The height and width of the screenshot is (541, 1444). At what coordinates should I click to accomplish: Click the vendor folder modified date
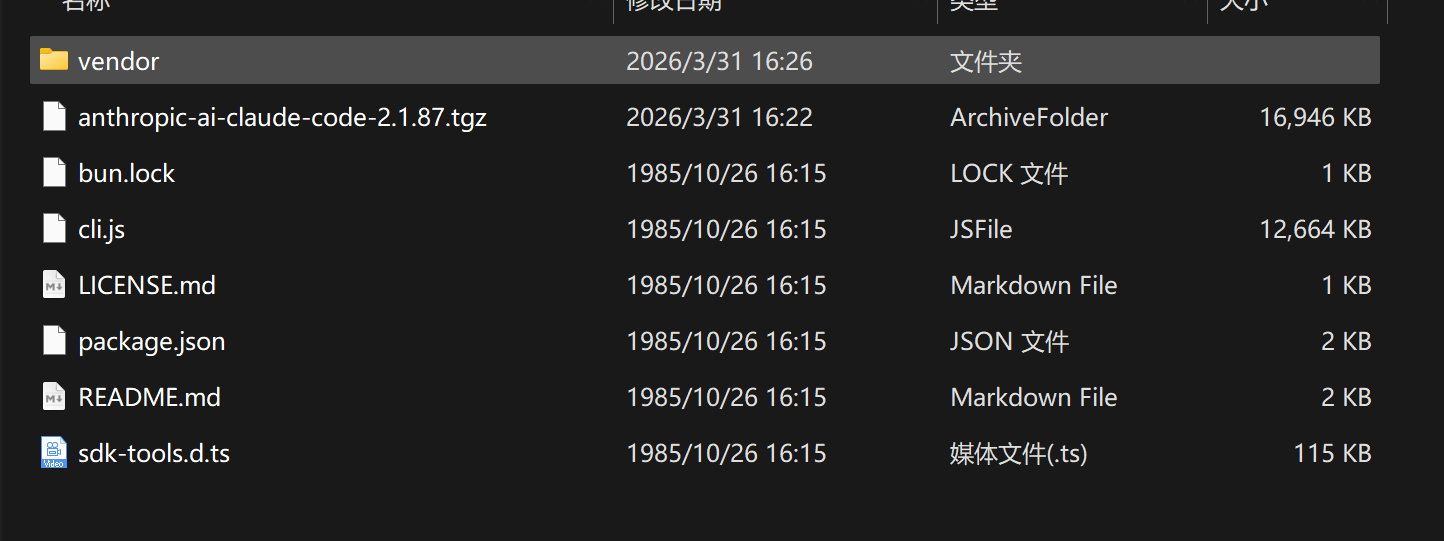719,61
